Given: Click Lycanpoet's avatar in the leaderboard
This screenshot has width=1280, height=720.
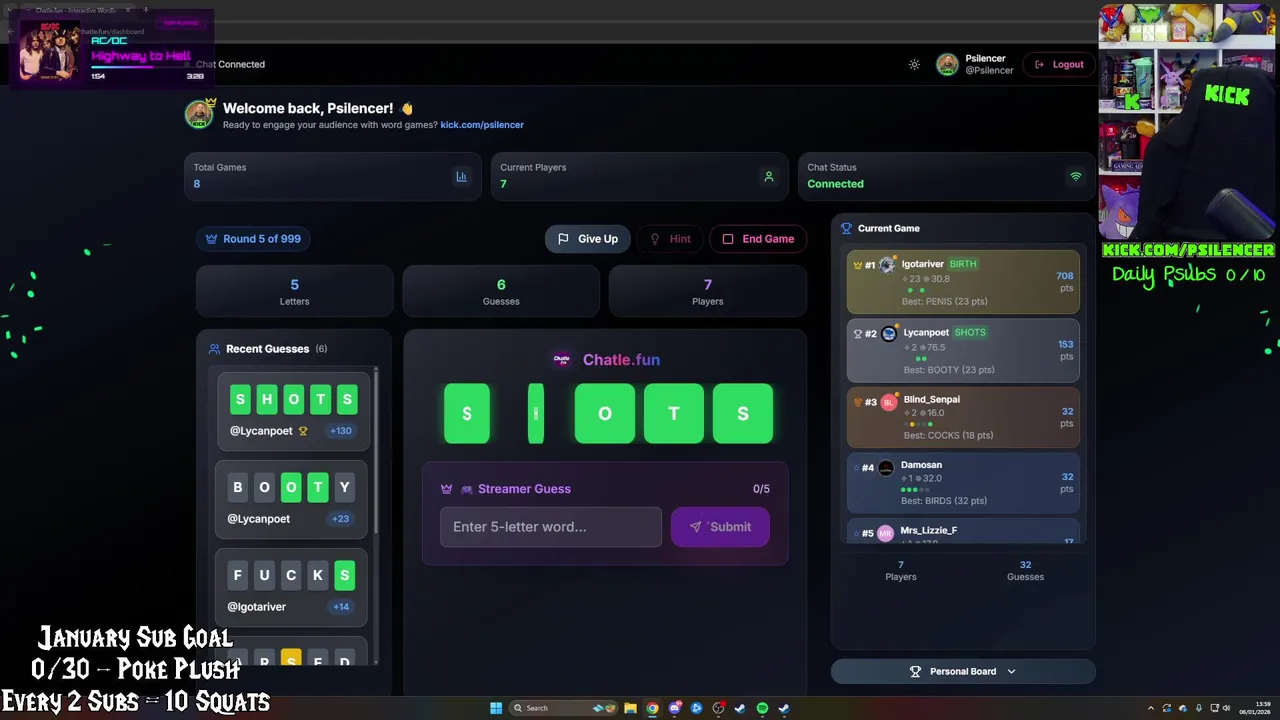Looking at the screenshot, I should [x=889, y=334].
